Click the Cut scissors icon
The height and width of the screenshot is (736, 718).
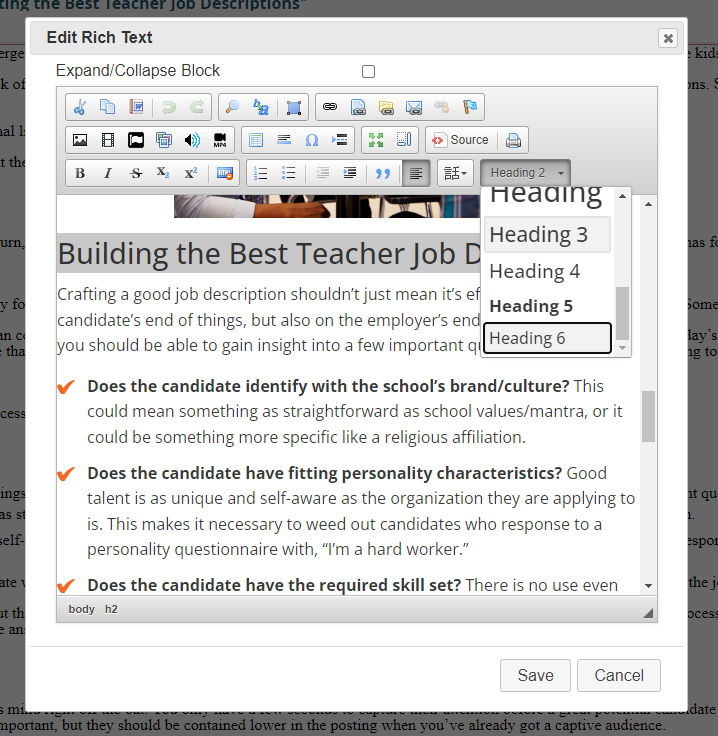[80, 107]
